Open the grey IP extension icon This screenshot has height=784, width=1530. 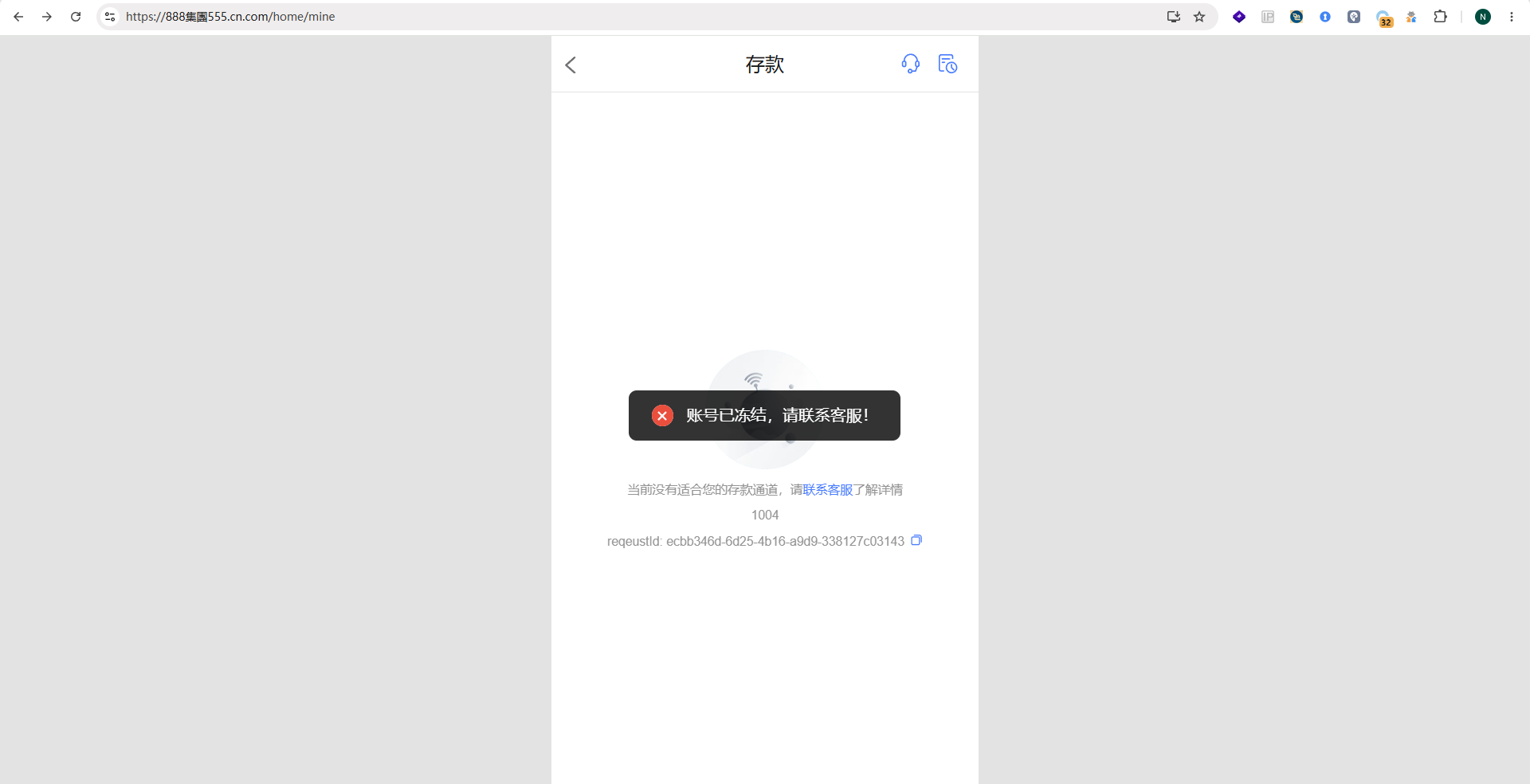tap(1268, 17)
